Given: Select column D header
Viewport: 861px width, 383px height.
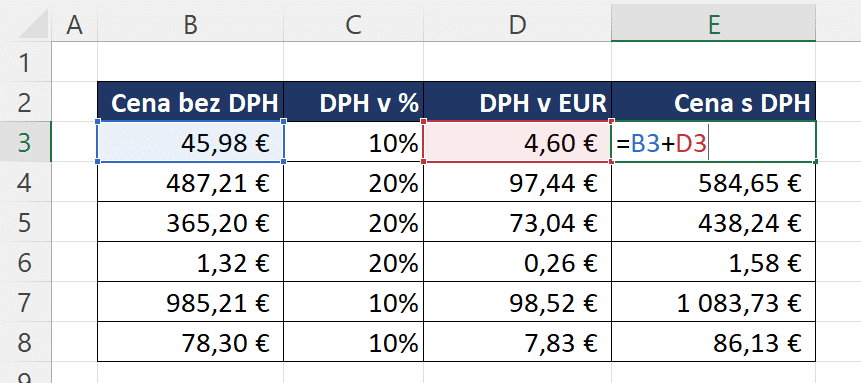Looking at the screenshot, I should pyautogui.click(x=517, y=24).
